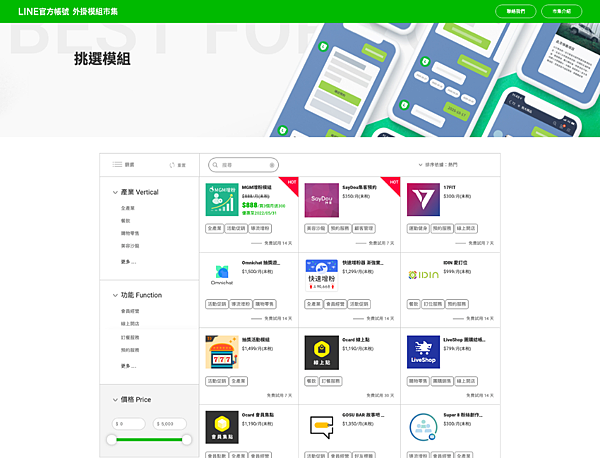Move the maximum price slider handle
Viewport: 600px width, 458px height.
187,440
